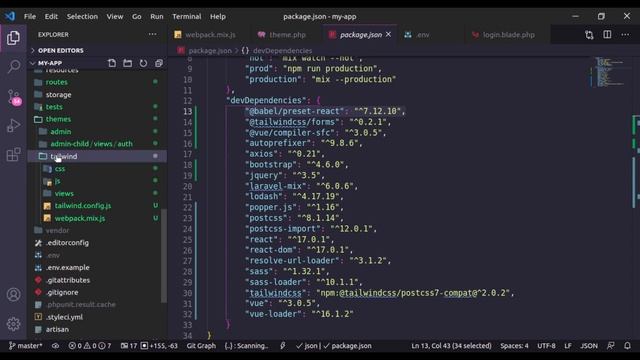
Task: Open the Manage settings gear
Action: (x=13, y=324)
